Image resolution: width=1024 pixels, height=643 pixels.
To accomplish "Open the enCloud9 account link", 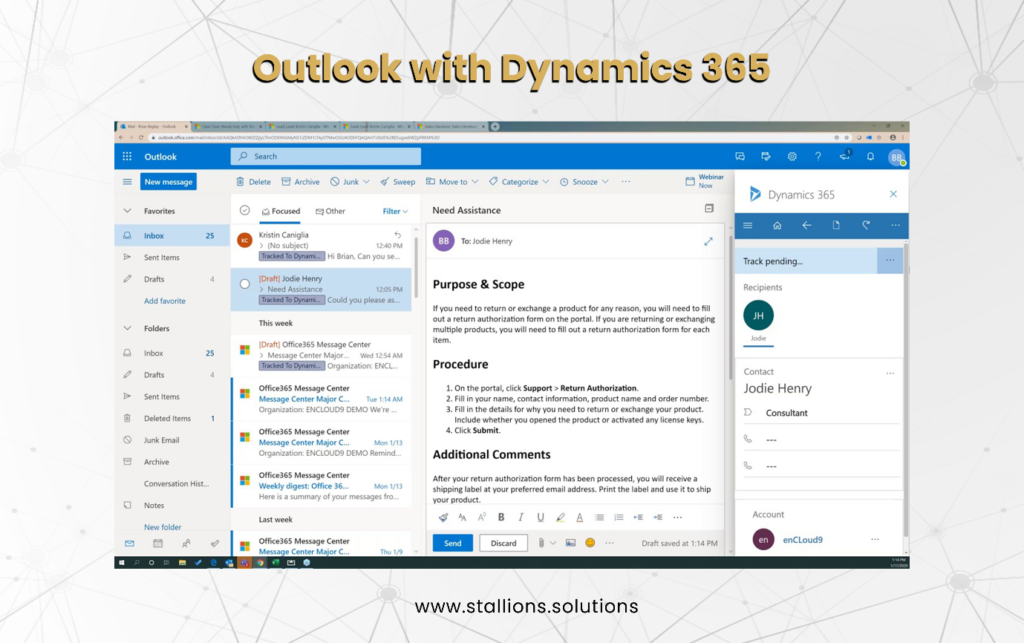I will pos(803,540).
